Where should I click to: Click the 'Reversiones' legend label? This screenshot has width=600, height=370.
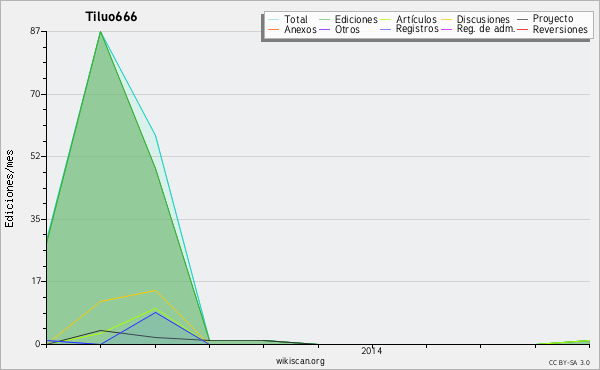560,29
